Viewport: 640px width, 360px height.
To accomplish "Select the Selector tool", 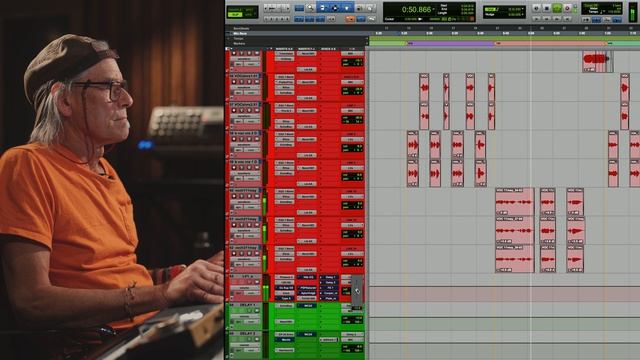I will click(335, 8).
